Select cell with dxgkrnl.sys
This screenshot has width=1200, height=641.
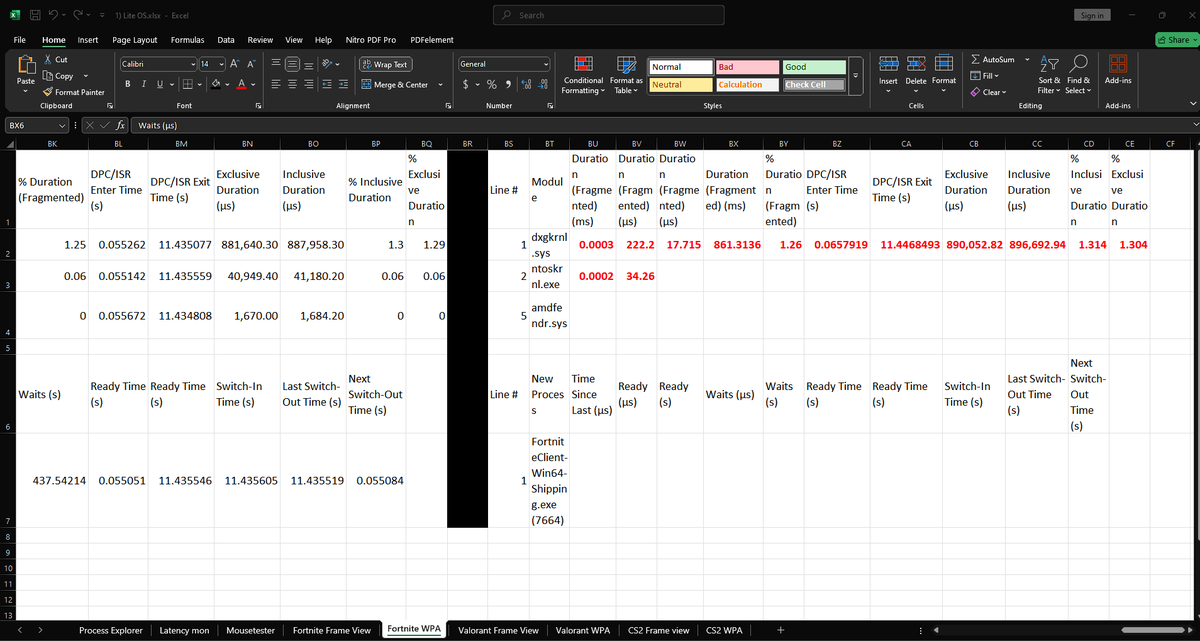(548, 246)
